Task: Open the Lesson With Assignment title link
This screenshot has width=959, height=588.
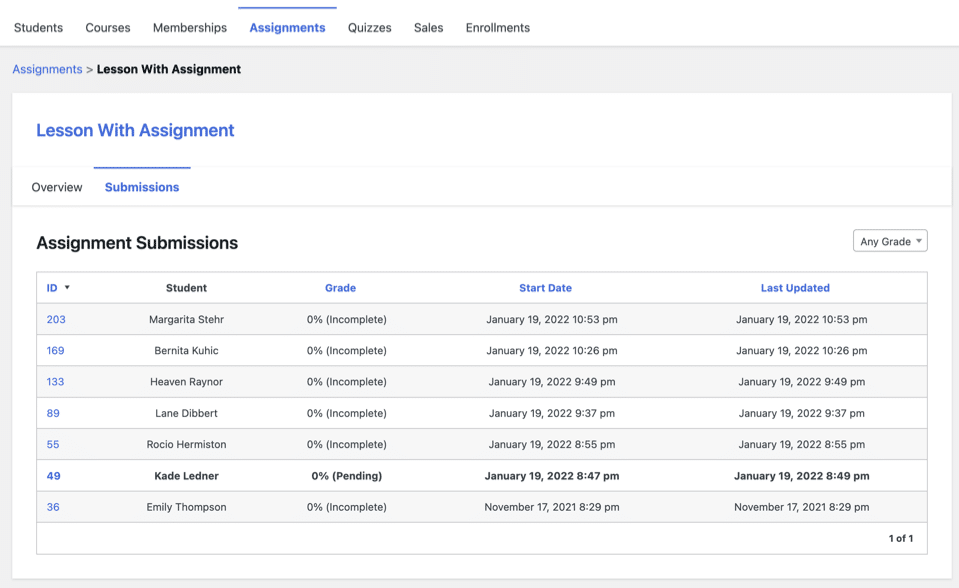Action: click(135, 130)
